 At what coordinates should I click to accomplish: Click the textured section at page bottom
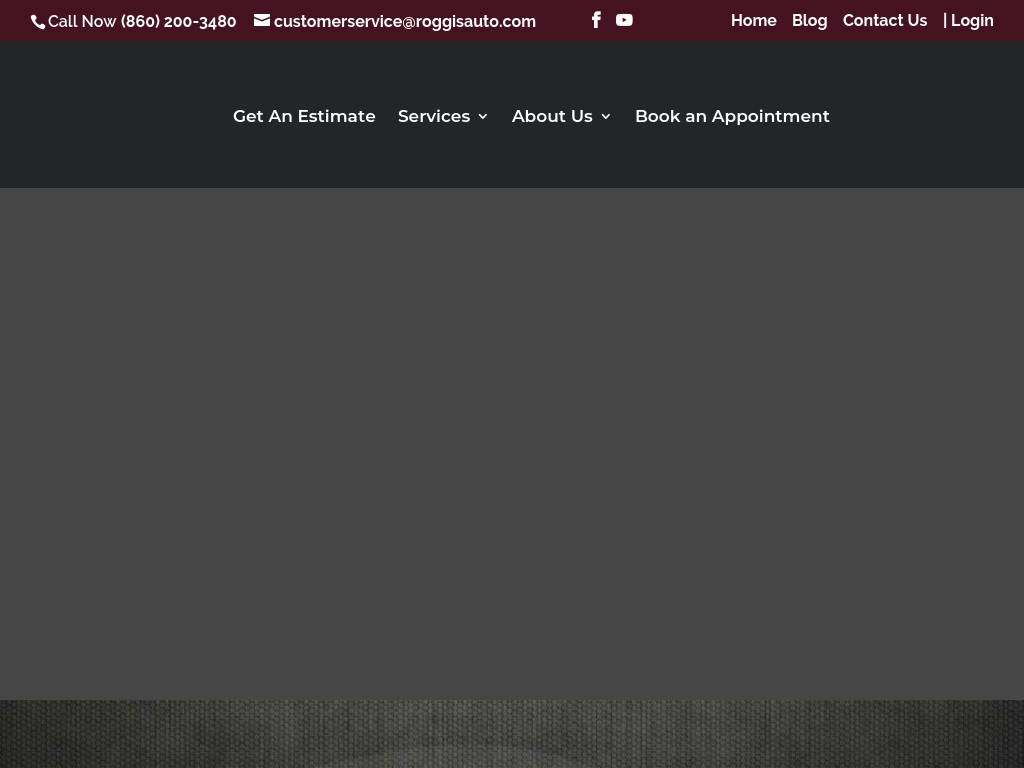click(512, 735)
